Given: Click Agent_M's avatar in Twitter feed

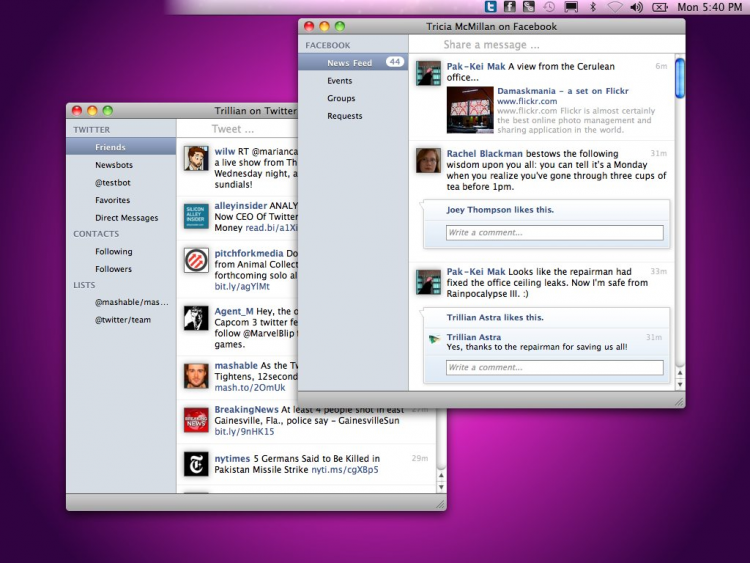Looking at the screenshot, I should click(196, 318).
